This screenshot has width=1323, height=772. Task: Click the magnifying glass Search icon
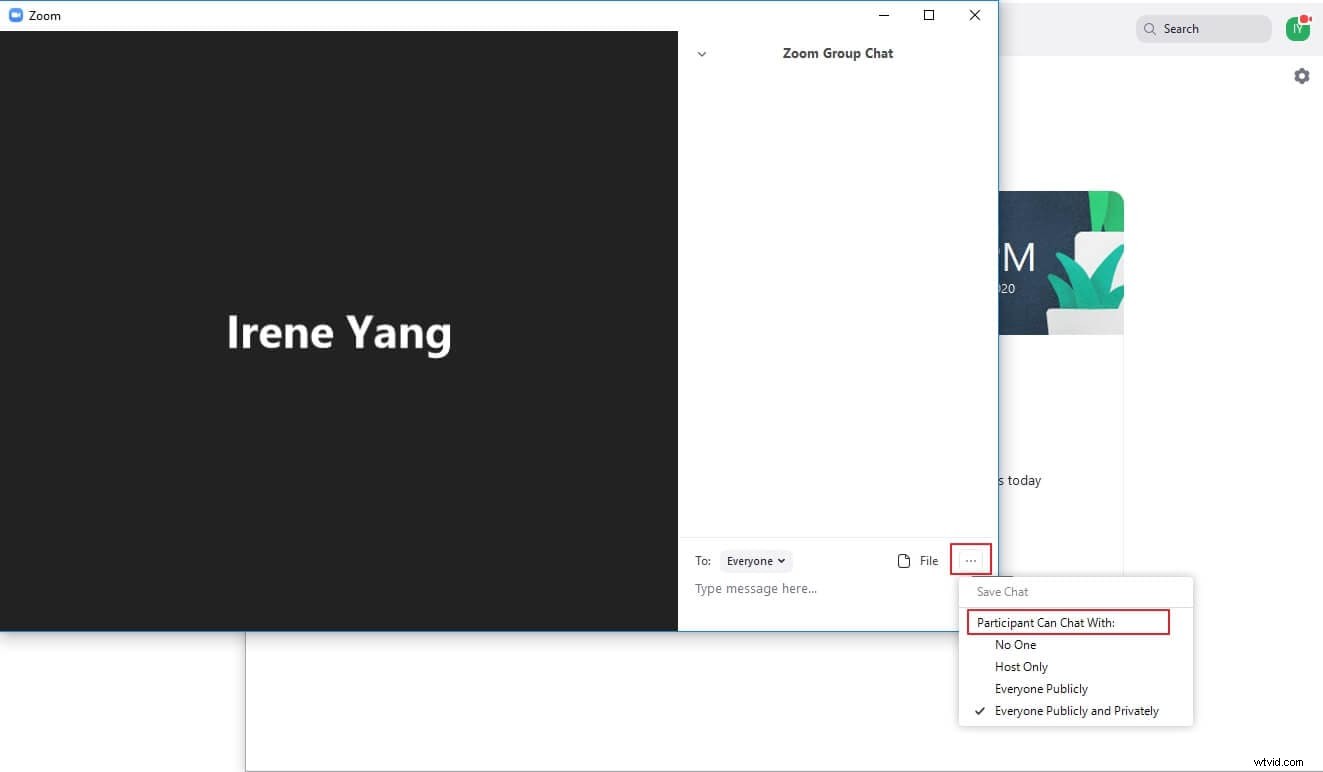[x=1148, y=29]
